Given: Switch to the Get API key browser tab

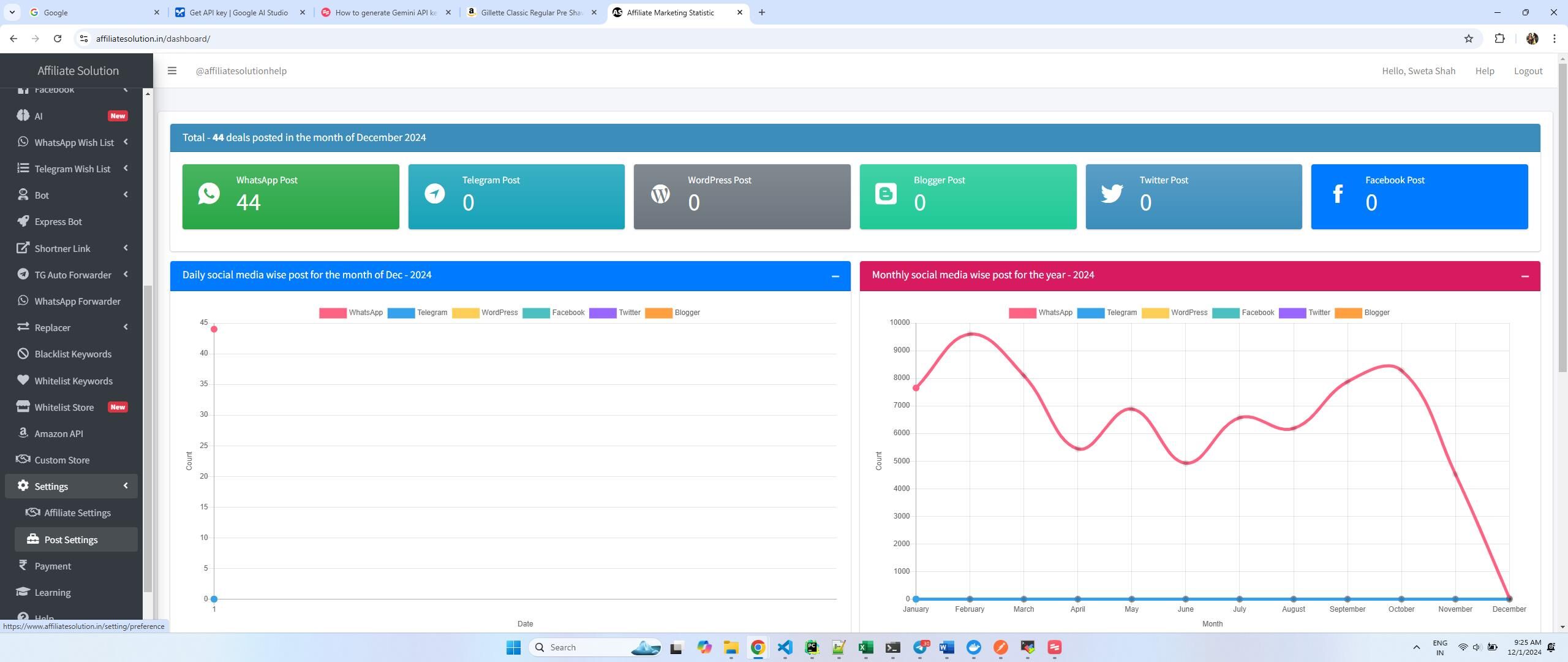Looking at the screenshot, I should pos(239,12).
